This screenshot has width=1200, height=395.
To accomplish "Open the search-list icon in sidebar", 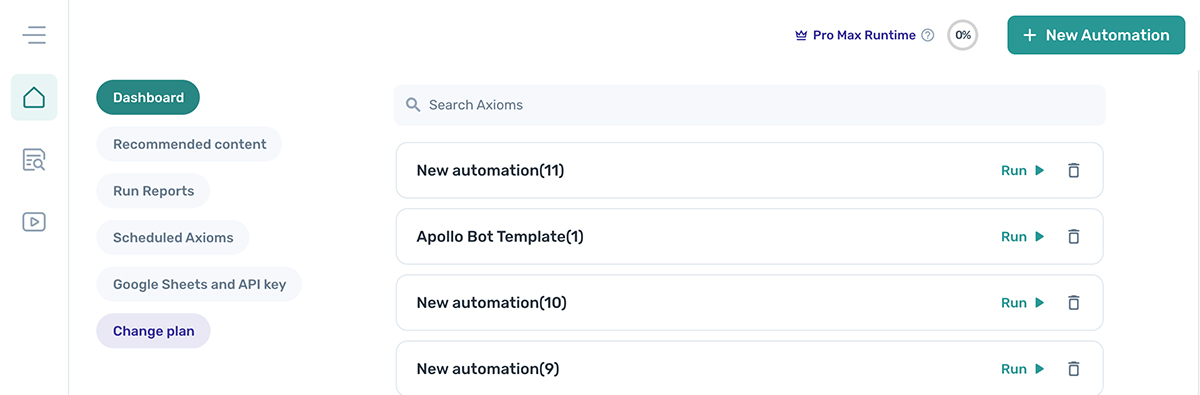I will (x=34, y=160).
